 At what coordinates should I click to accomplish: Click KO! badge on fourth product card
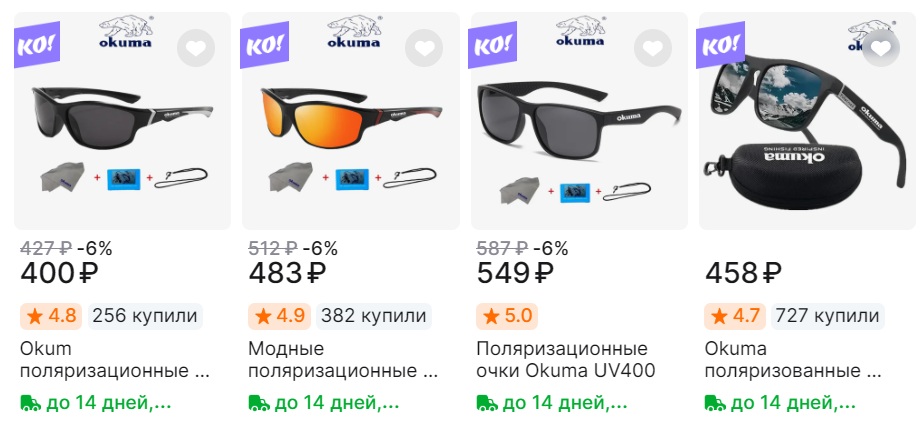[x=721, y=45]
